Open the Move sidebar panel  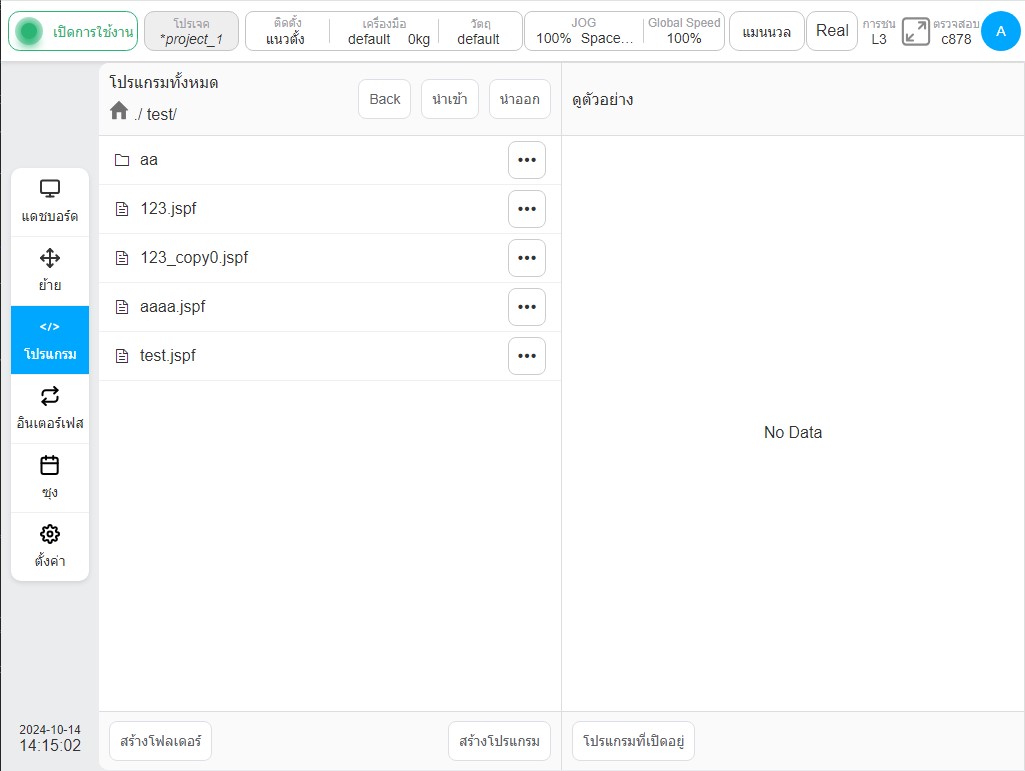[x=50, y=271]
